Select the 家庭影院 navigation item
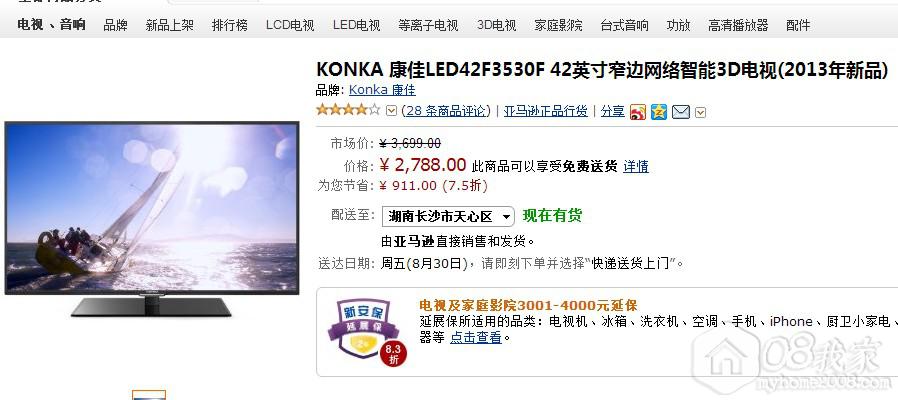898x400 pixels. pos(558,25)
